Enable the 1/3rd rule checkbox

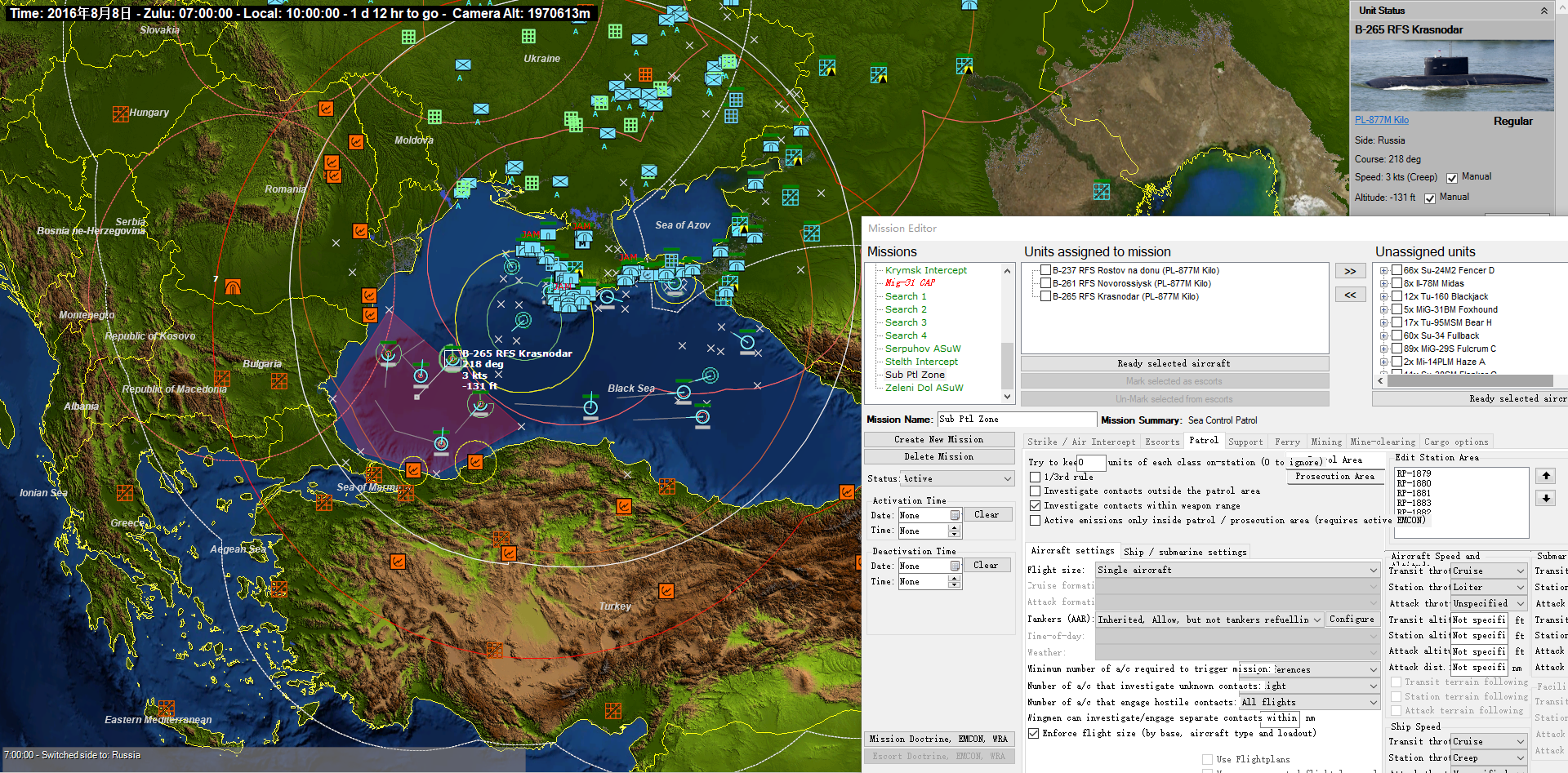click(1036, 477)
